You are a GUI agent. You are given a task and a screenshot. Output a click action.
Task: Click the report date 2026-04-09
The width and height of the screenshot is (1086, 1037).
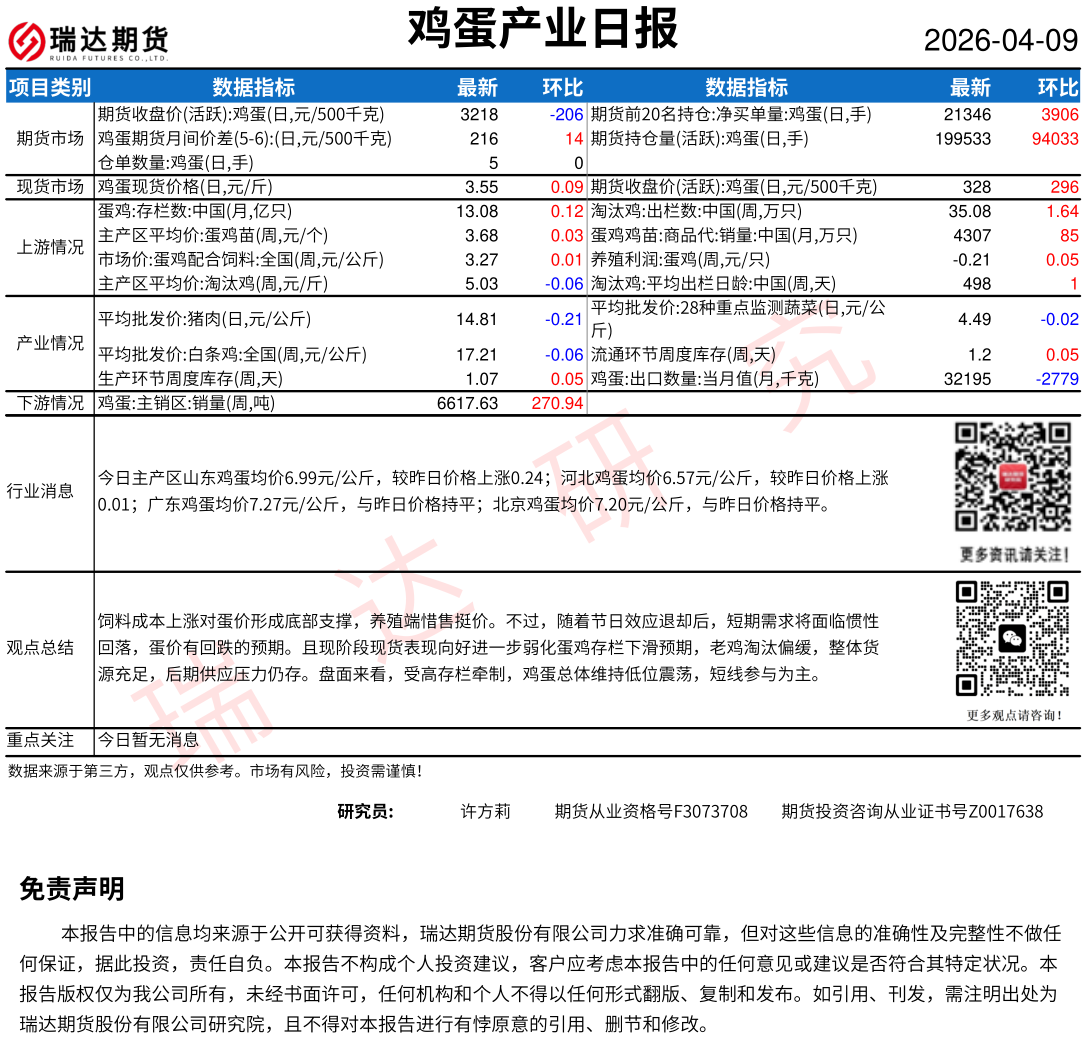(1000, 41)
